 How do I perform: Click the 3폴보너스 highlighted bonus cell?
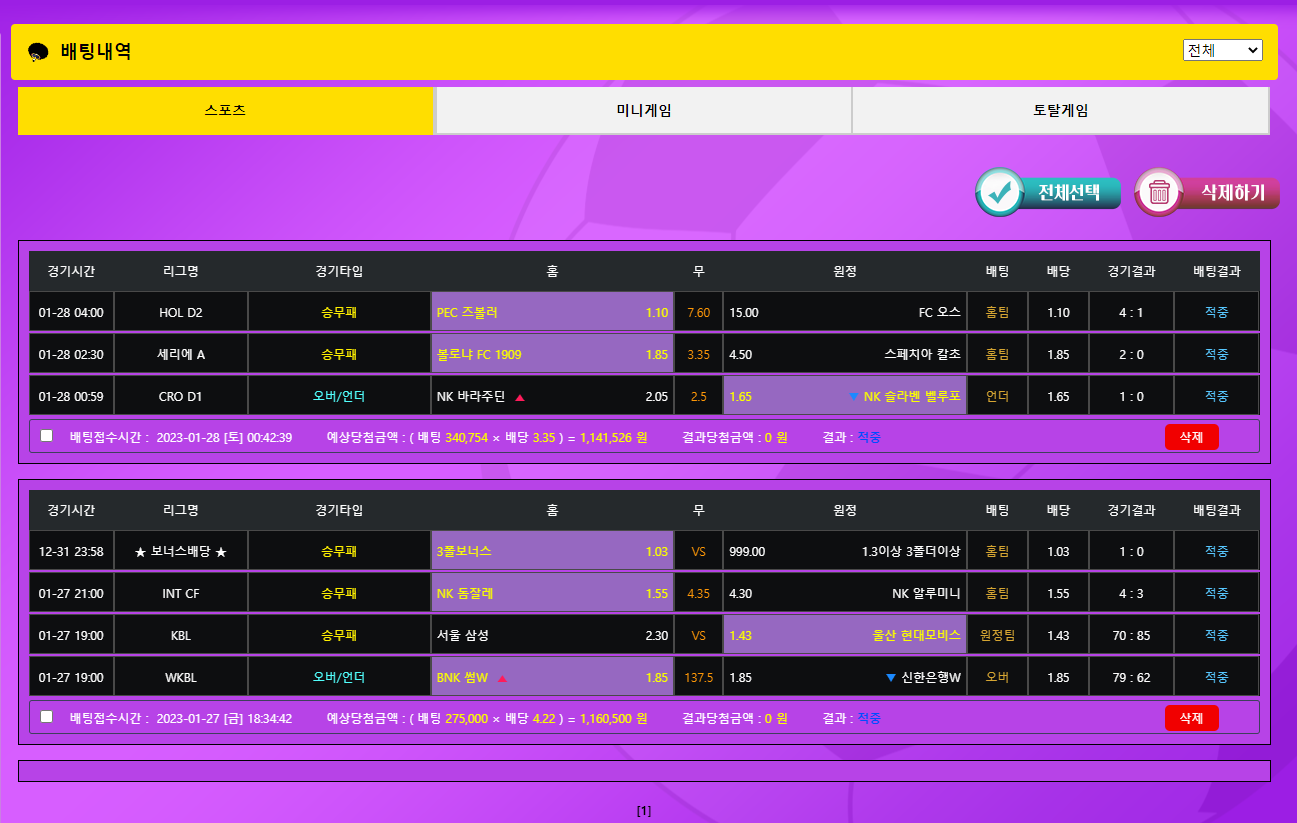tap(552, 551)
